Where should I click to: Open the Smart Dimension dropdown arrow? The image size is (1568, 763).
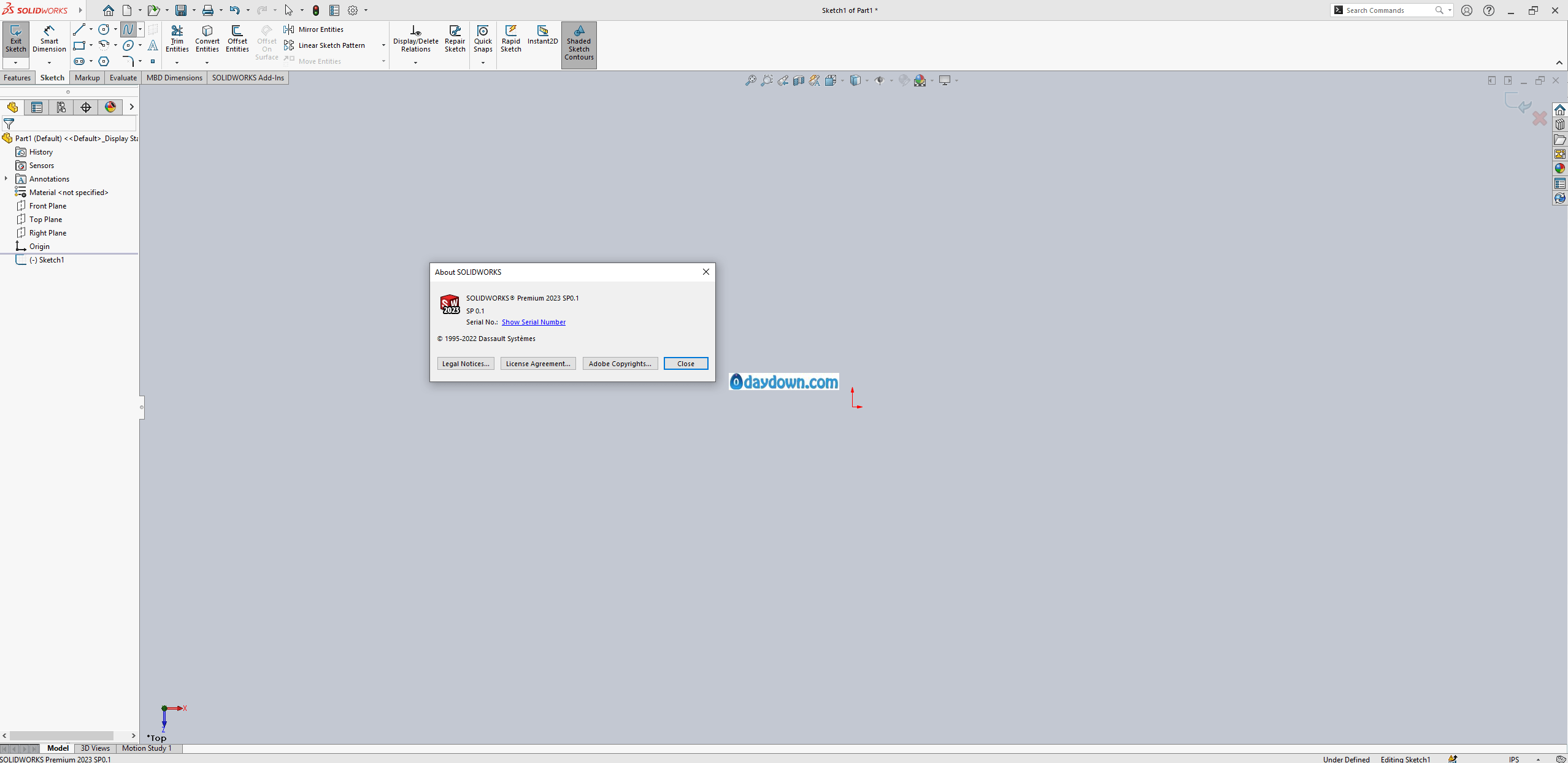point(49,63)
